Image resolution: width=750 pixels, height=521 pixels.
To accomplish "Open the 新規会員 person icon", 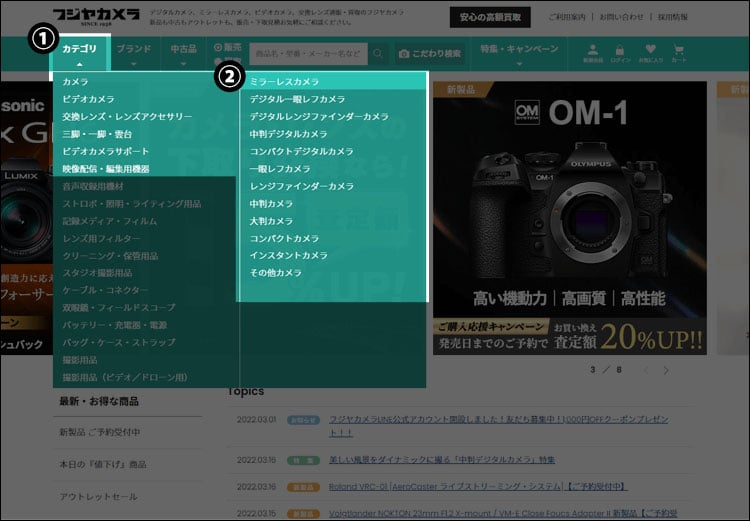I will [593, 53].
